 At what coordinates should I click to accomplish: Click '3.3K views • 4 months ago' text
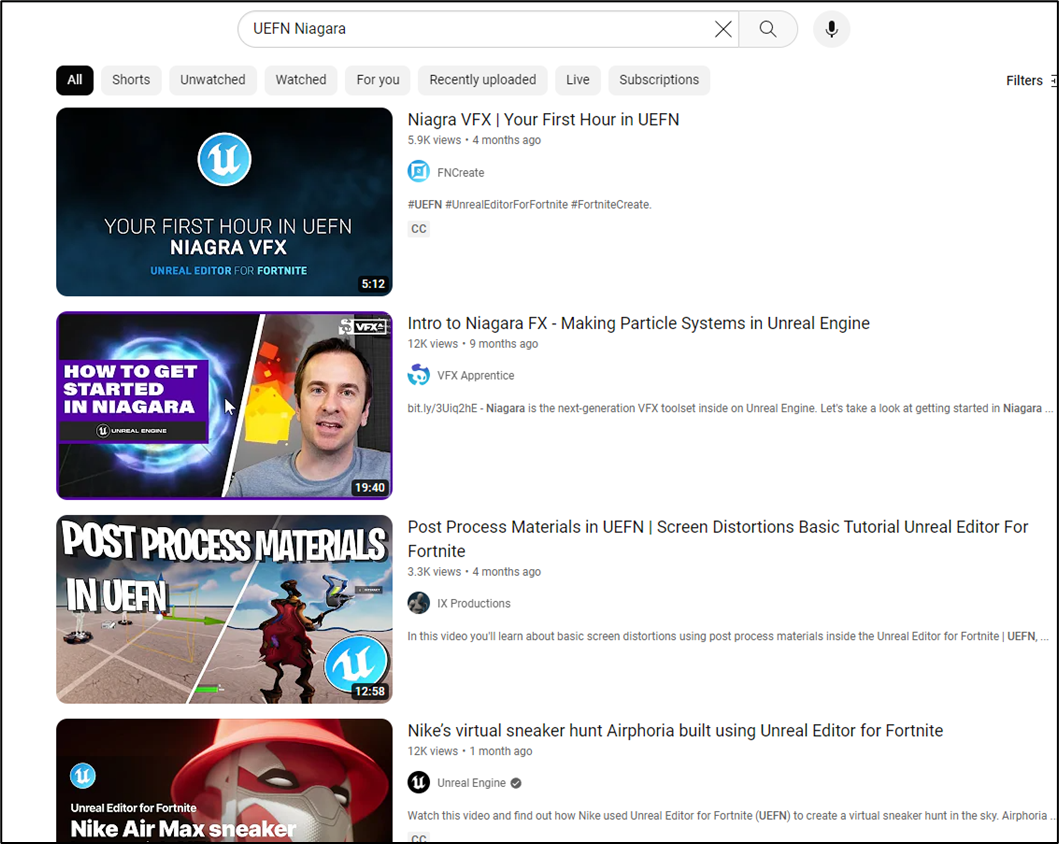(x=474, y=572)
